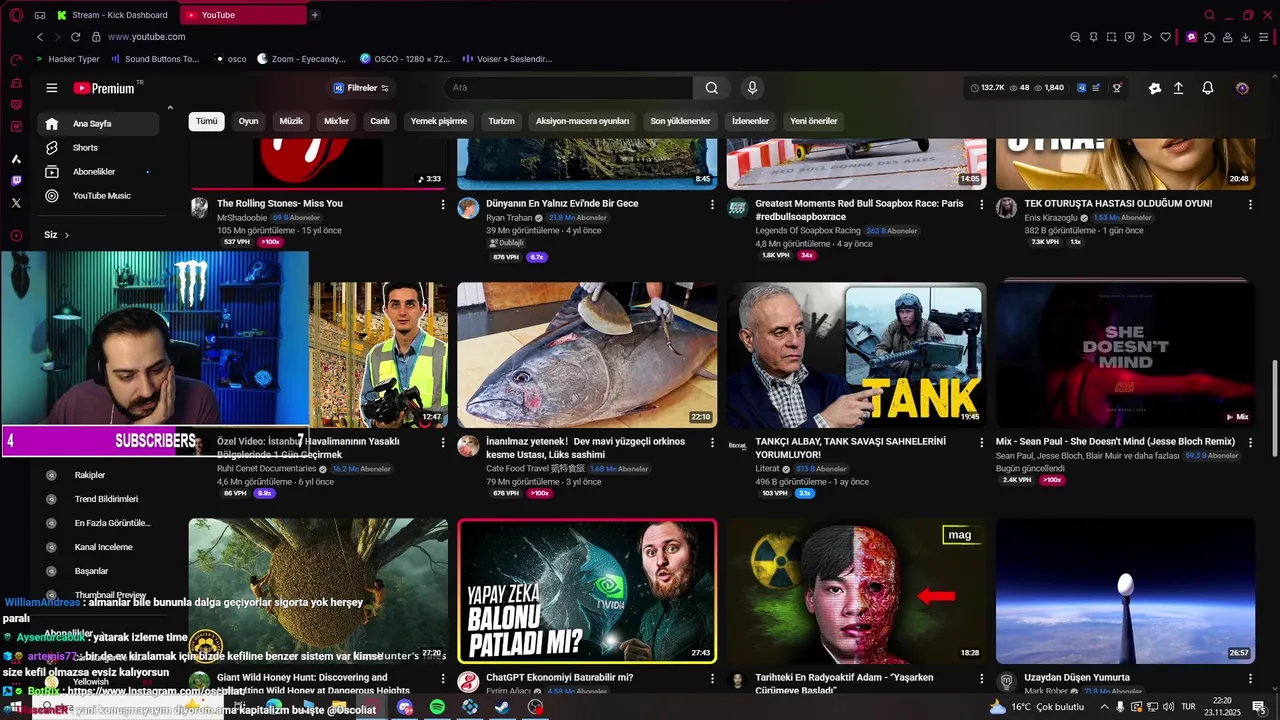The image size is (1280, 720).
Task: Open the YouTube hamburger guide menu
Action: (x=52, y=88)
